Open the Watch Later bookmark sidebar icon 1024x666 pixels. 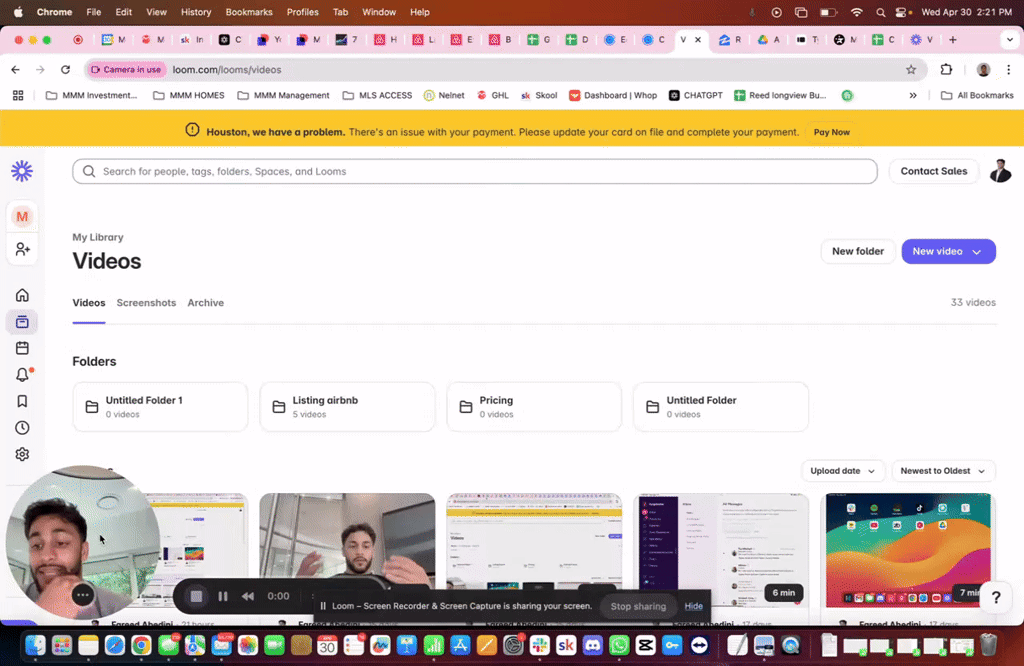pyautogui.click(x=22, y=401)
